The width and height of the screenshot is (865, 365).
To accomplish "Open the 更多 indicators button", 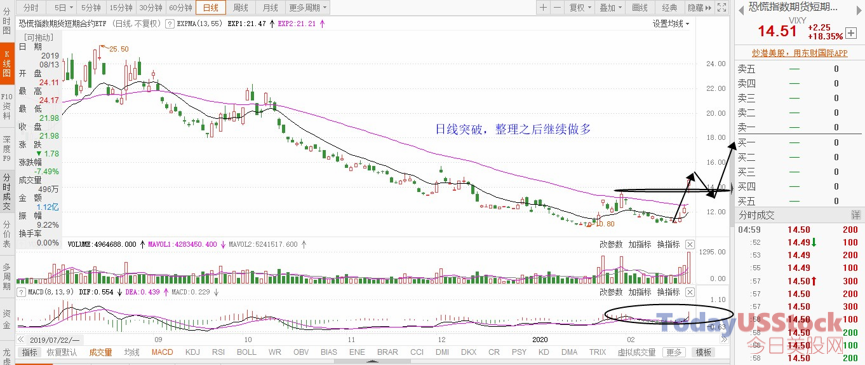I will pos(674,352).
